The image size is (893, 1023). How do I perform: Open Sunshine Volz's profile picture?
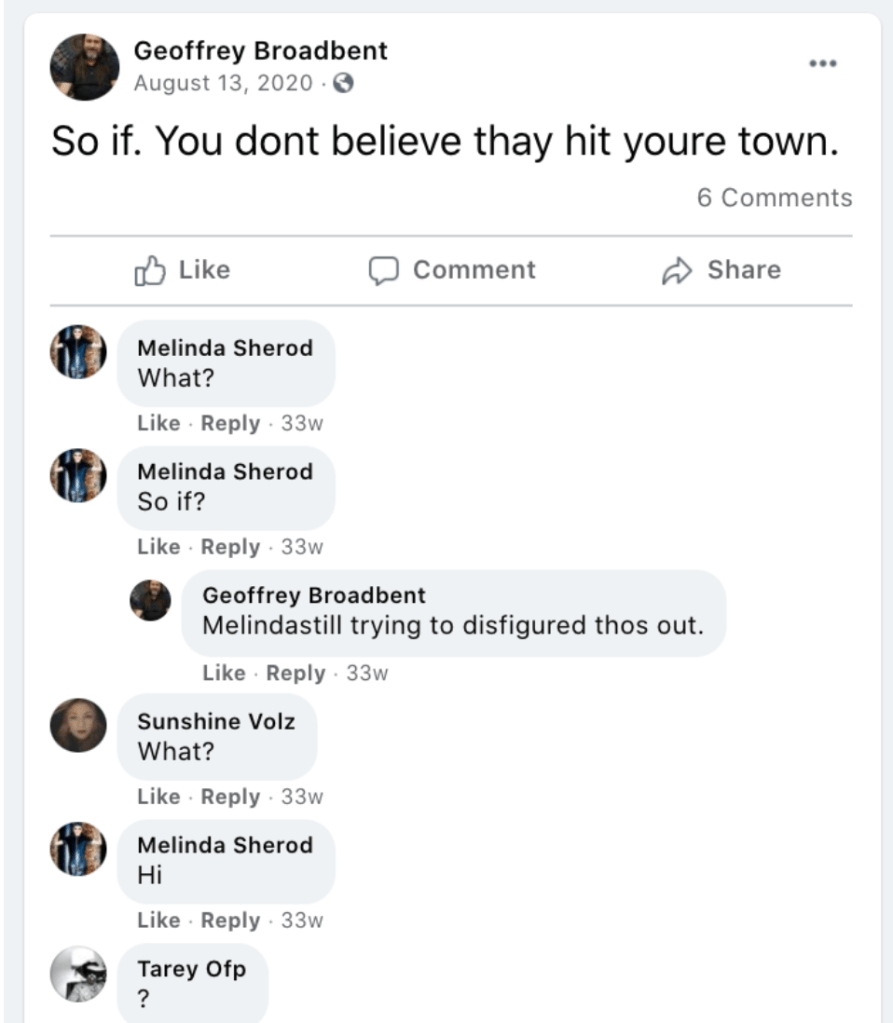[78, 725]
